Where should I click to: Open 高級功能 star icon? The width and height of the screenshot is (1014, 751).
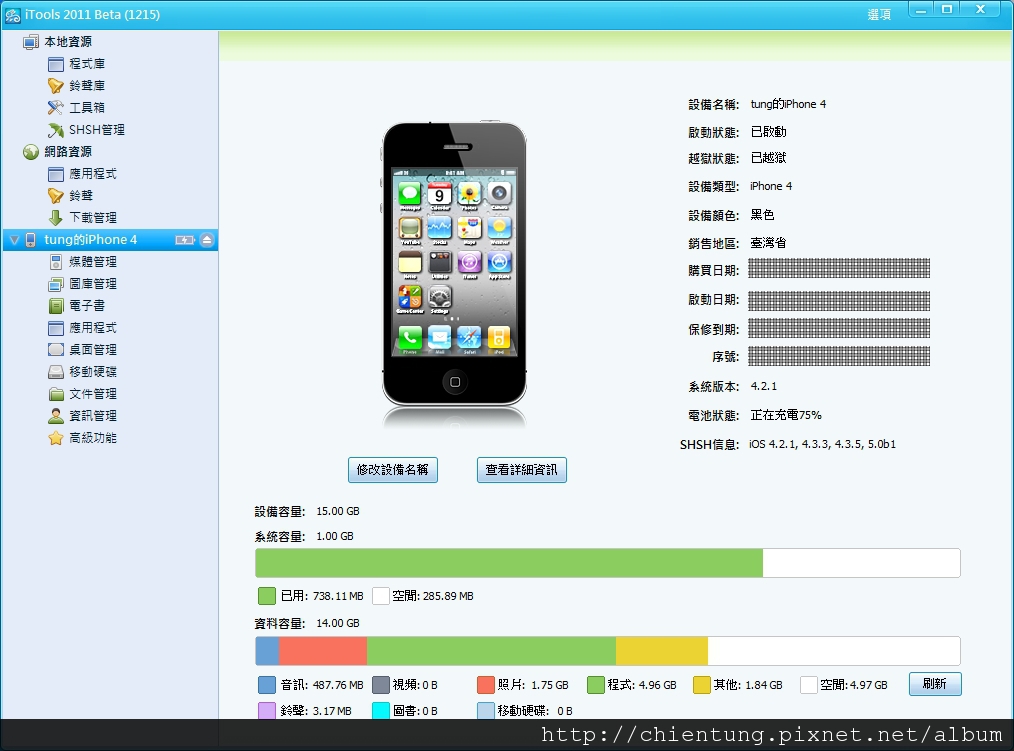(x=56, y=438)
